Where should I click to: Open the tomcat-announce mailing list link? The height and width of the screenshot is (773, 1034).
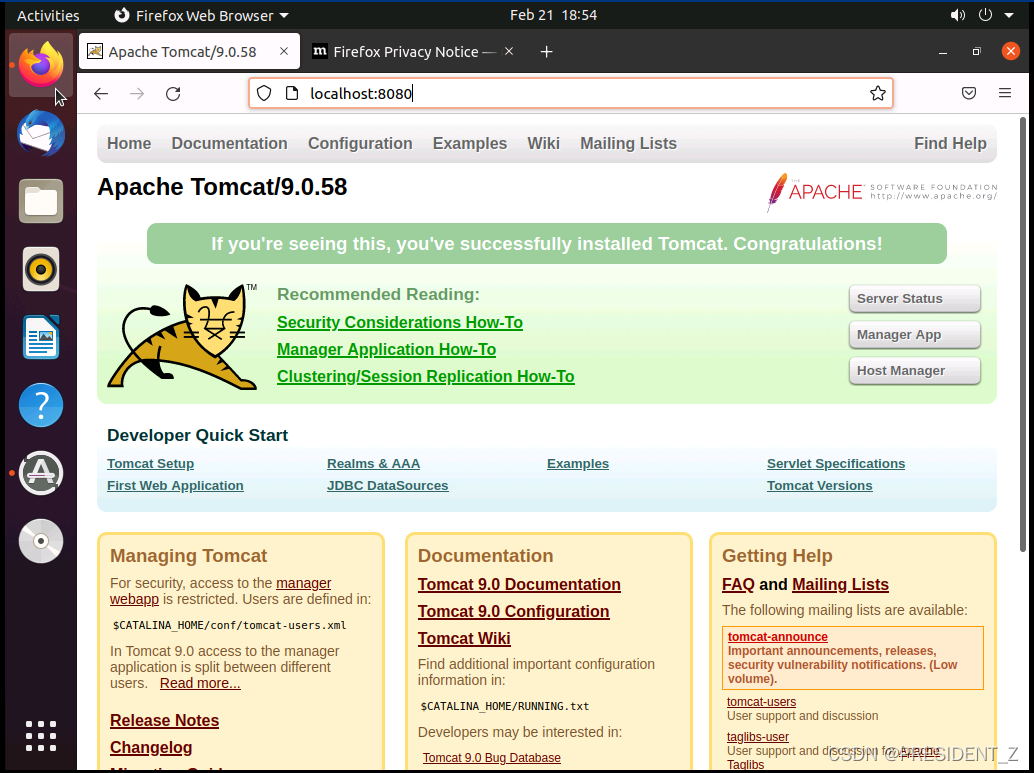[777, 636]
